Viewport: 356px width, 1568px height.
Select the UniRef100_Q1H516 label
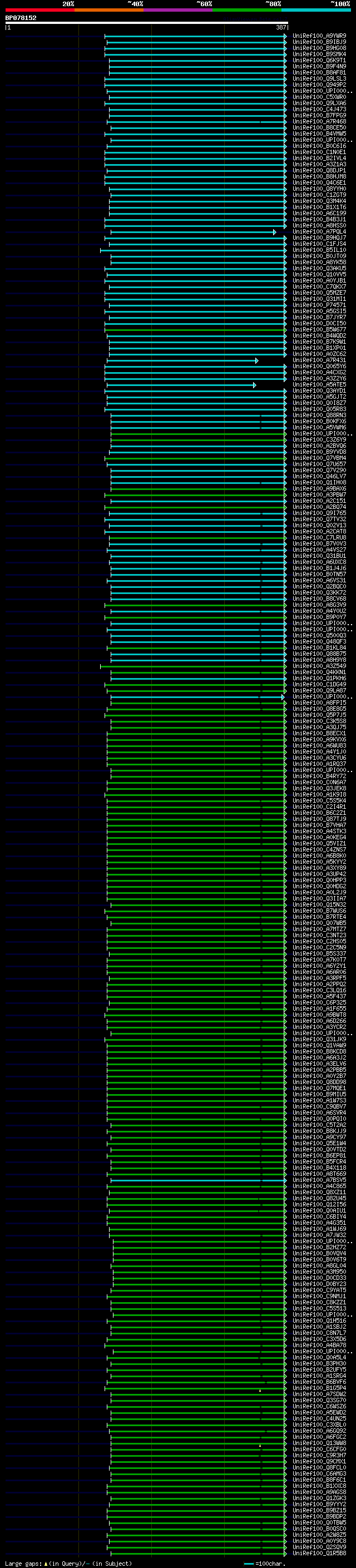(319, 1321)
